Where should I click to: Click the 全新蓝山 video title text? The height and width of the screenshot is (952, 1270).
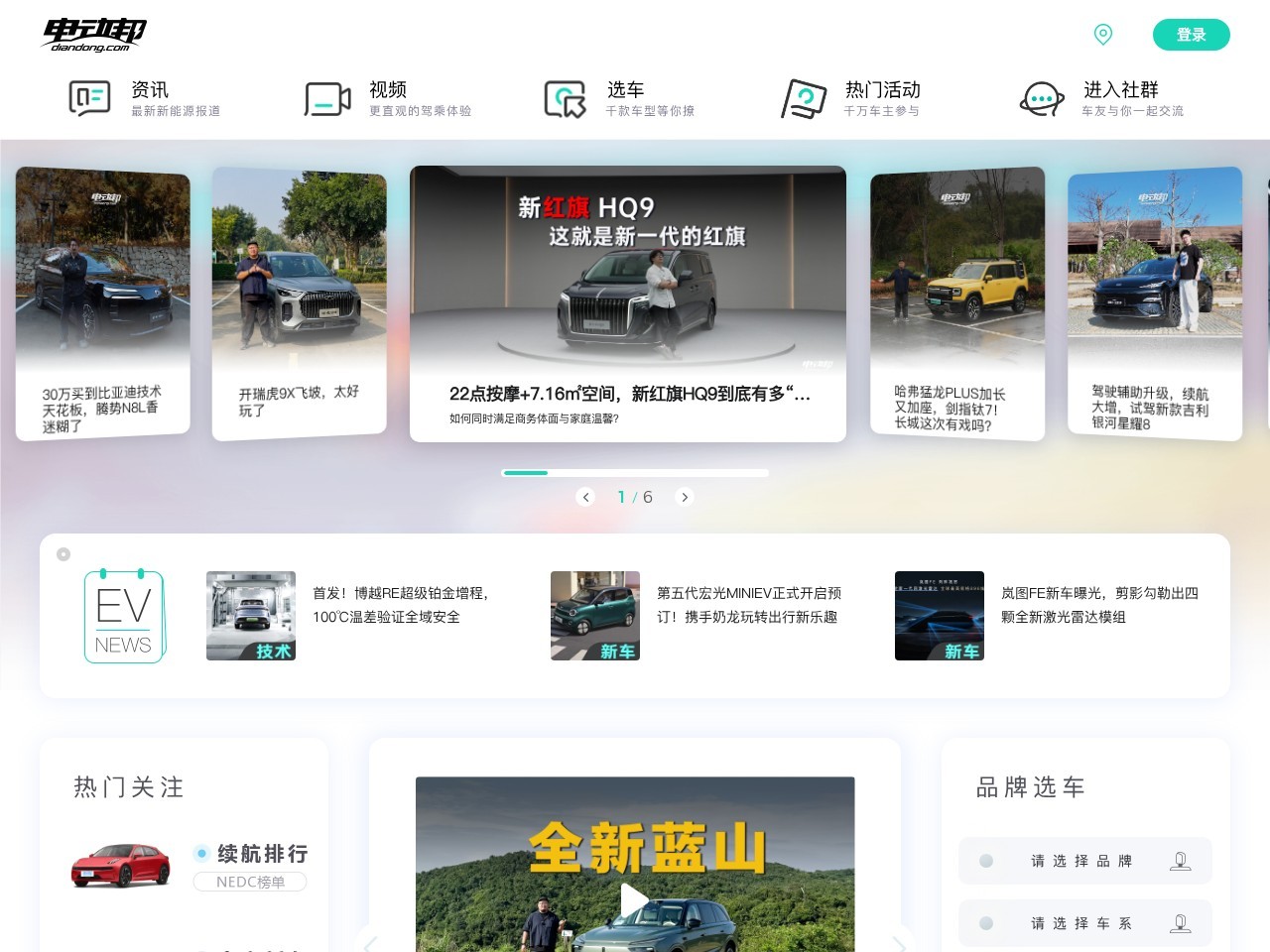[647, 849]
